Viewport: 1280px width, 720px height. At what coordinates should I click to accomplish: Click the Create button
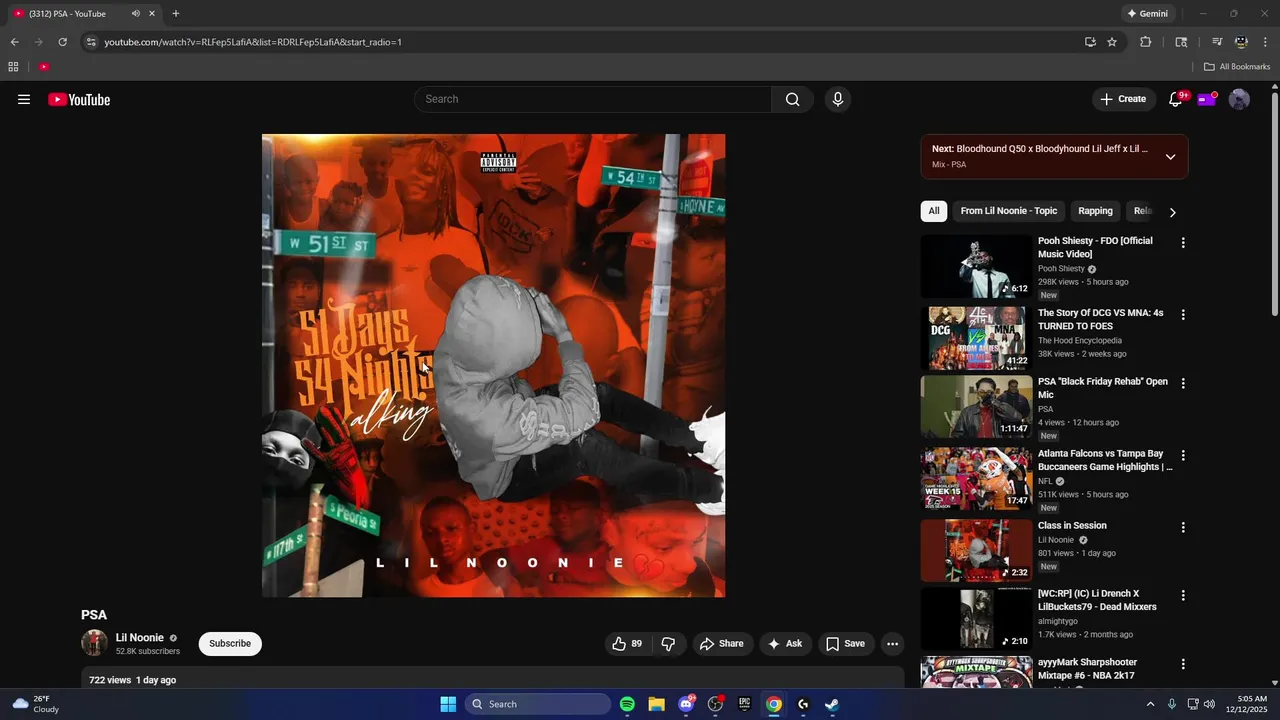click(1124, 99)
